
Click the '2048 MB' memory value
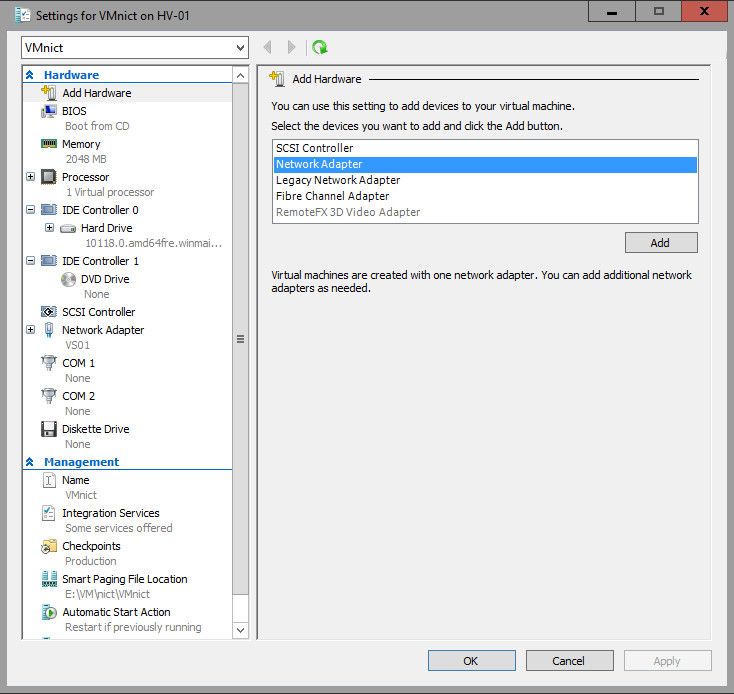pyautogui.click(x=86, y=159)
